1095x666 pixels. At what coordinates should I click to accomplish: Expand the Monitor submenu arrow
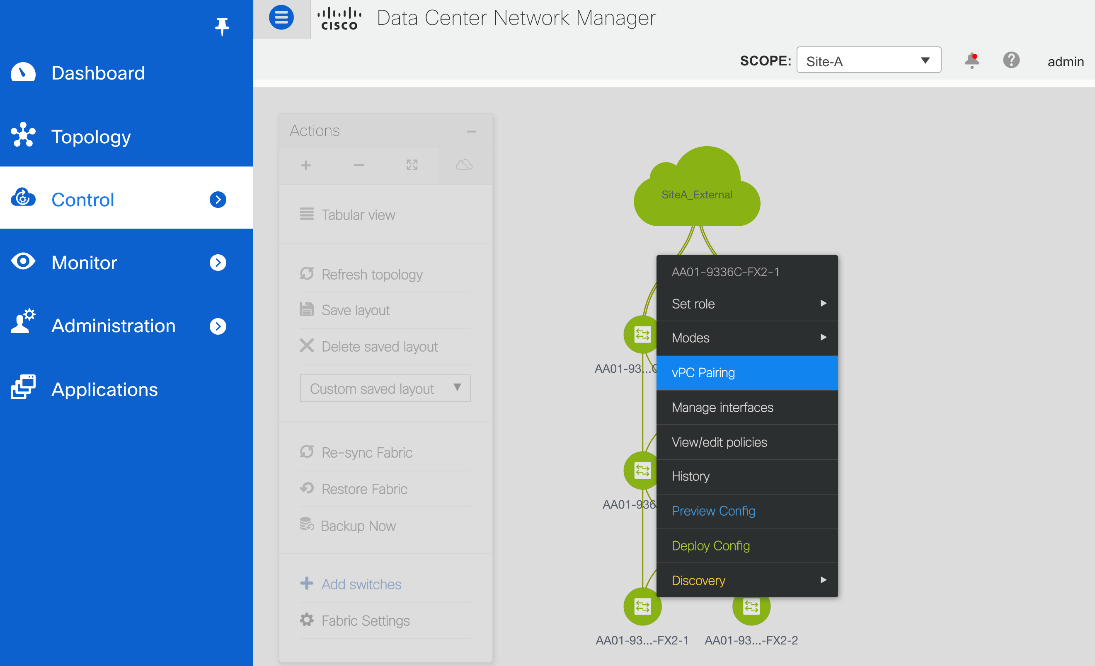(x=218, y=262)
